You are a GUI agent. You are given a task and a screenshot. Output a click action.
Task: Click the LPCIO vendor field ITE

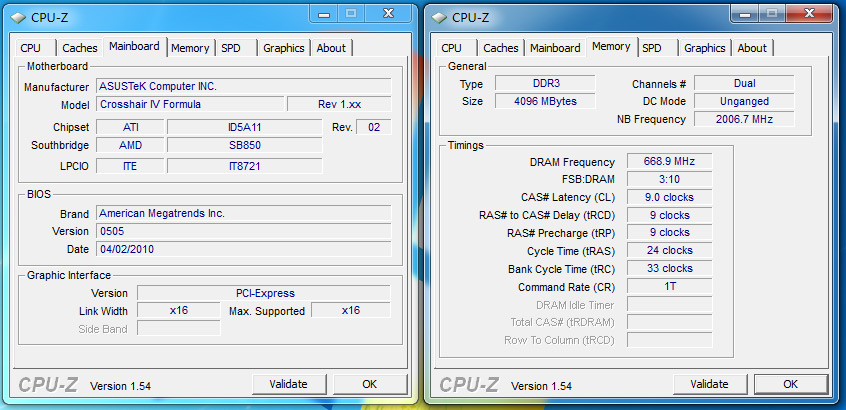point(130,166)
